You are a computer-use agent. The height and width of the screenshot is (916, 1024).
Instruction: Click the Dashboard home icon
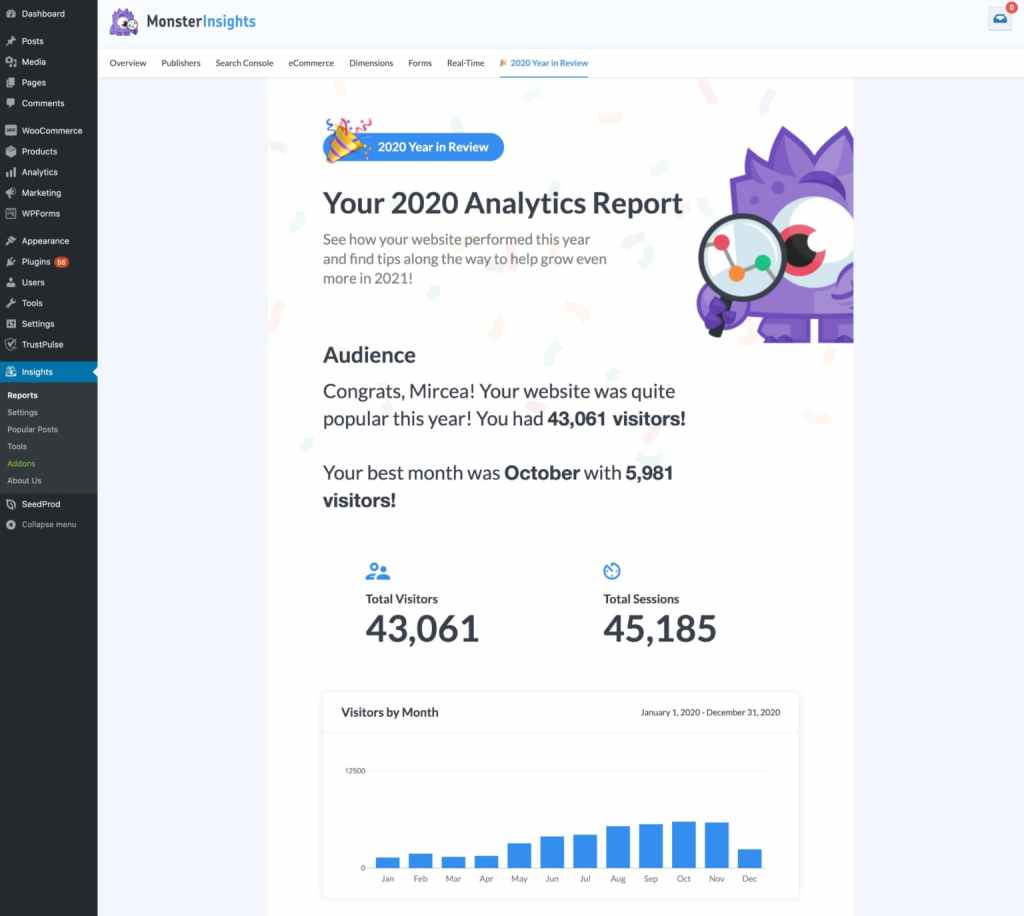tap(12, 13)
